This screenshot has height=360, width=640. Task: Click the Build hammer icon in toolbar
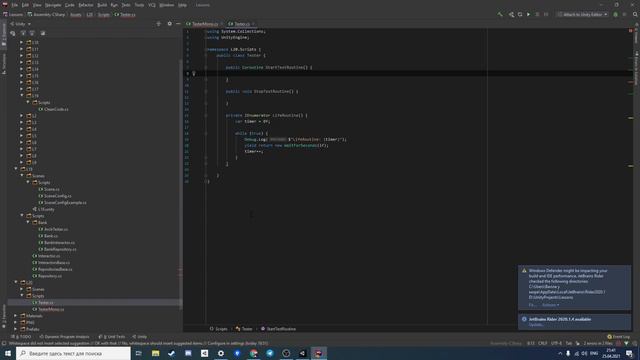point(500,14)
